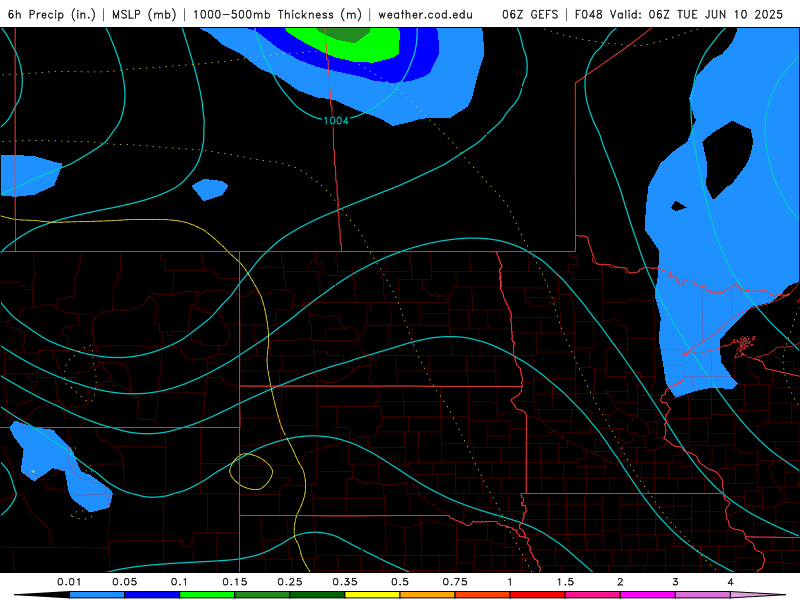Click the 0.1 legend value
The image size is (800, 600).
click(x=179, y=582)
